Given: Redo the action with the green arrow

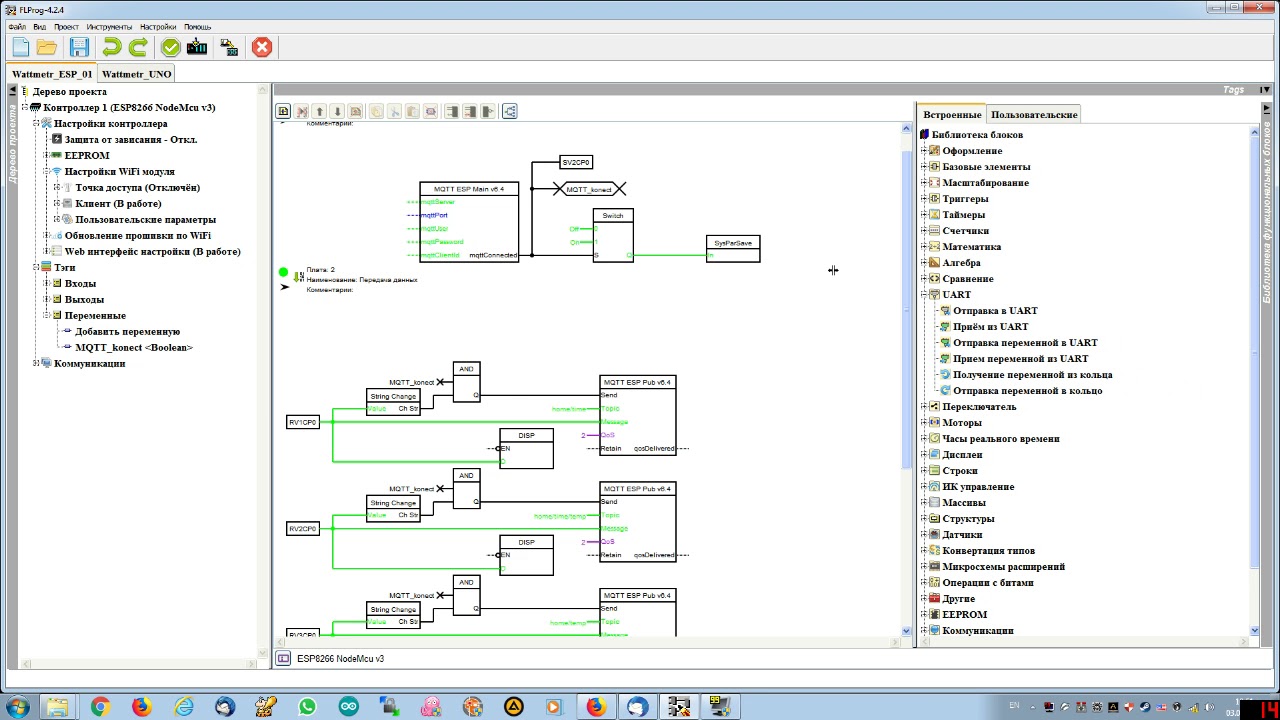Looking at the screenshot, I should click(138, 47).
